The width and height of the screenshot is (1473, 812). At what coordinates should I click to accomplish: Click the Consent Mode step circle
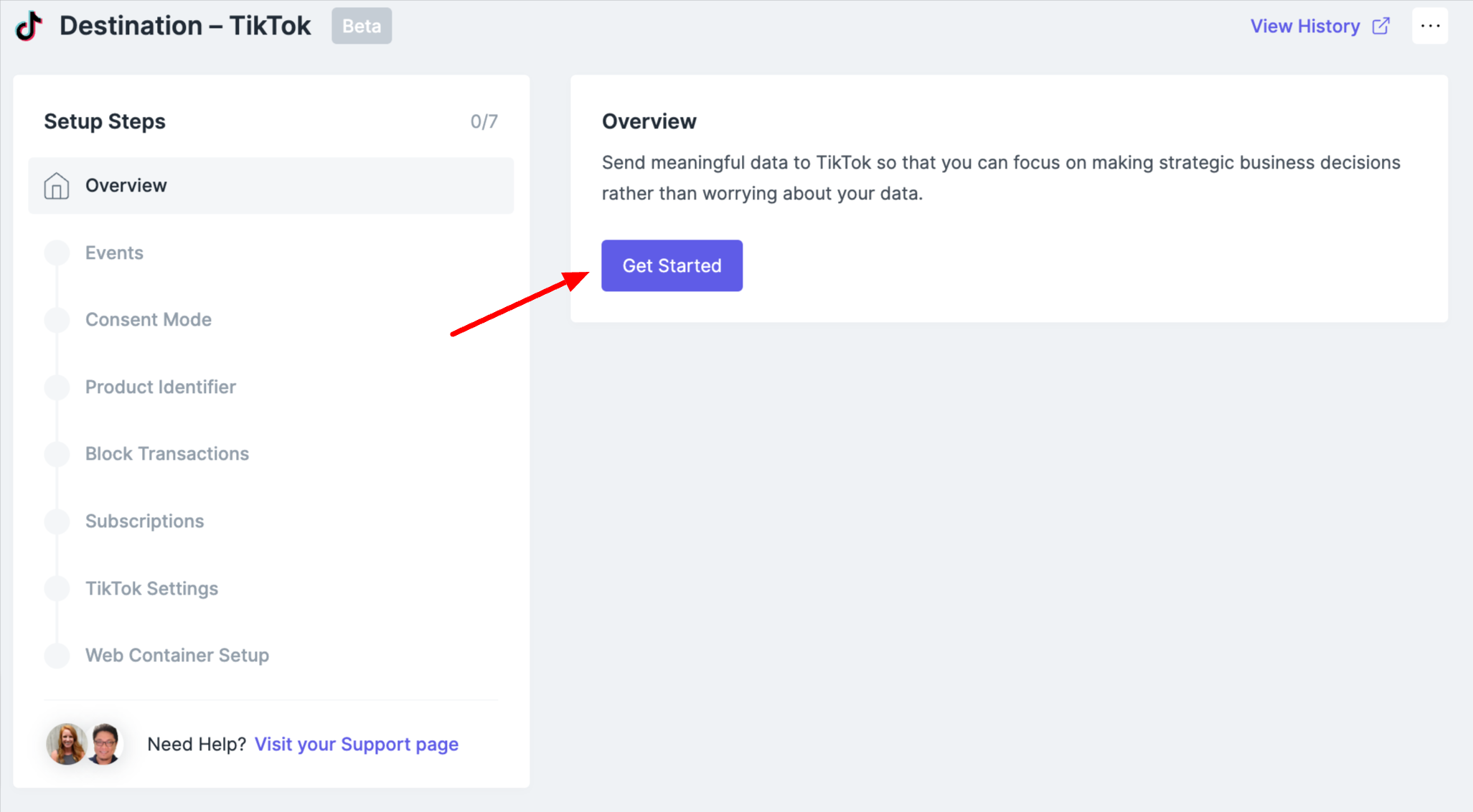tap(57, 319)
